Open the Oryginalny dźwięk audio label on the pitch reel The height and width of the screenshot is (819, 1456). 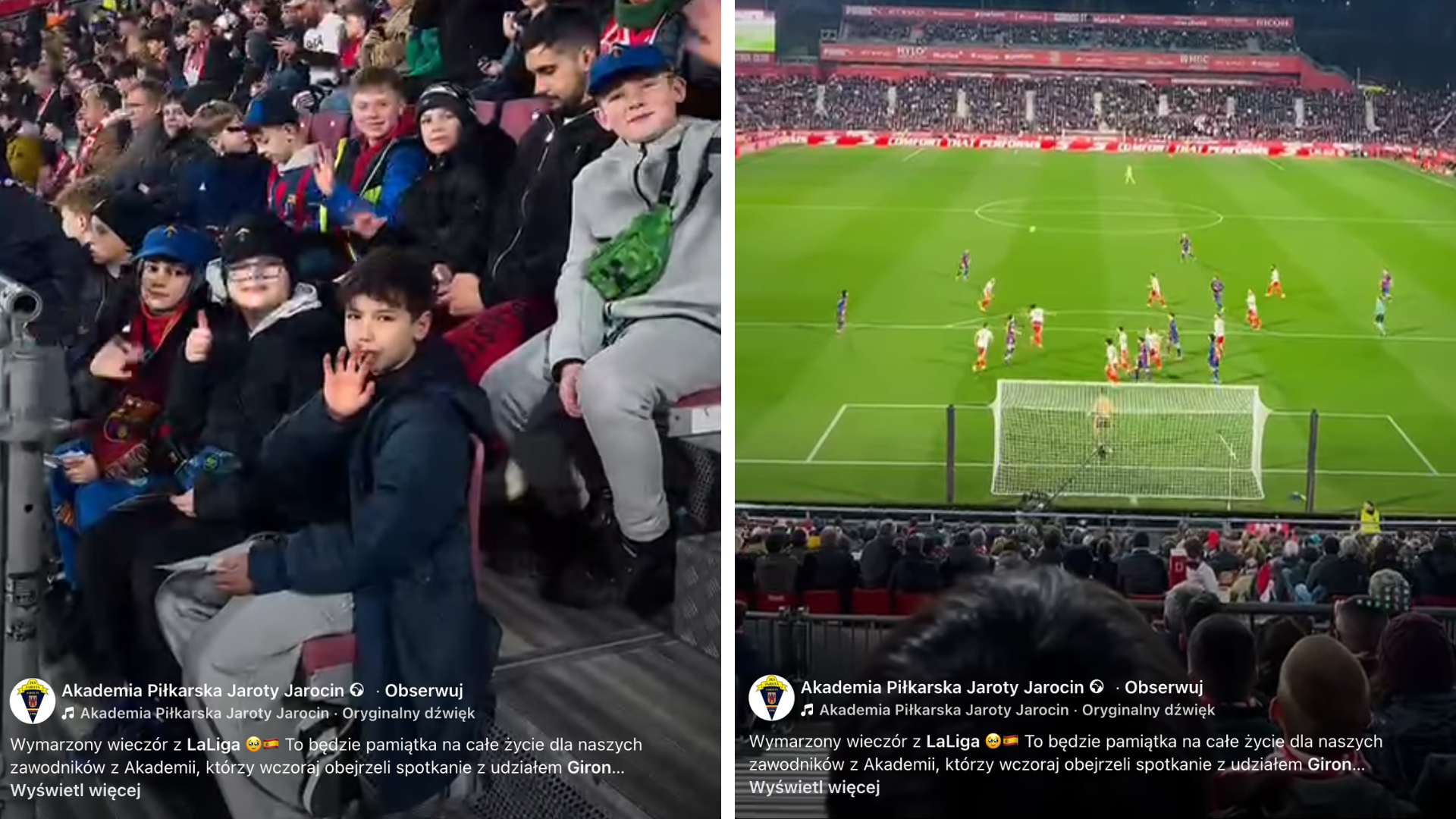tap(1148, 711)
